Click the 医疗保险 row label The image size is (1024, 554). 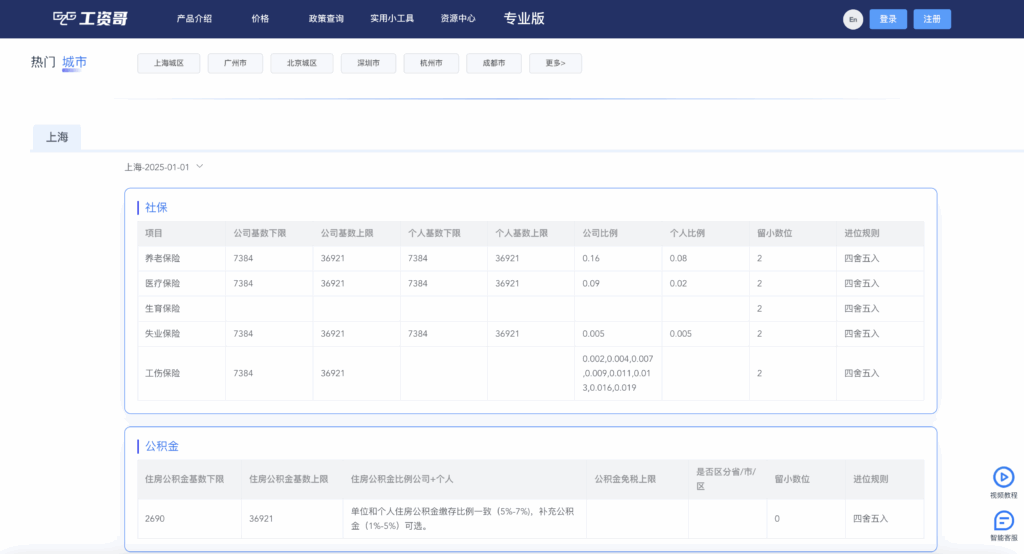click(163, 284)
